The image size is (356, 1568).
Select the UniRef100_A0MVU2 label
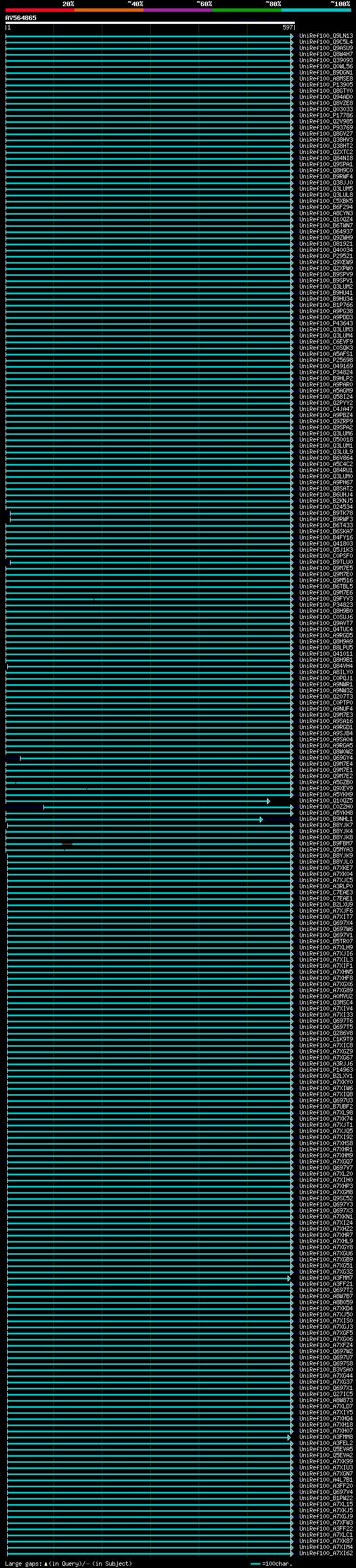[325, 996]
